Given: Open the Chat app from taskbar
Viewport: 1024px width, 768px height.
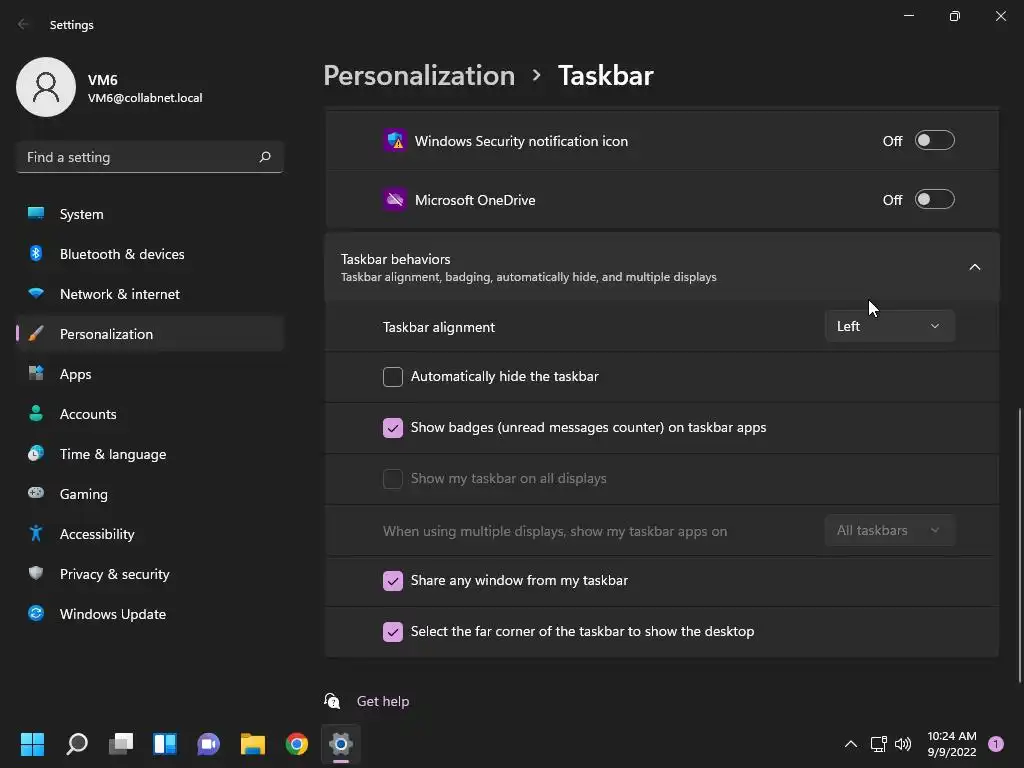Looking at the screenshot, I should (209, 743).
